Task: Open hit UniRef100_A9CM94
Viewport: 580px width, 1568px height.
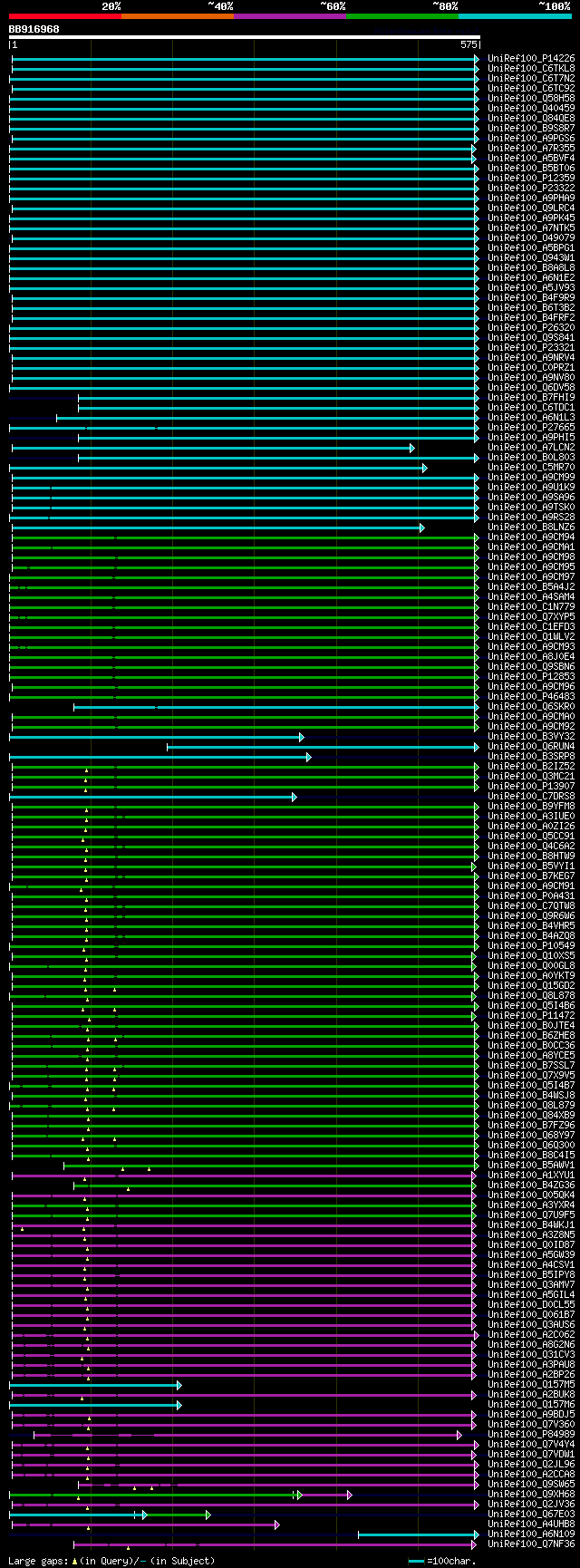Action: coord(531,537)
